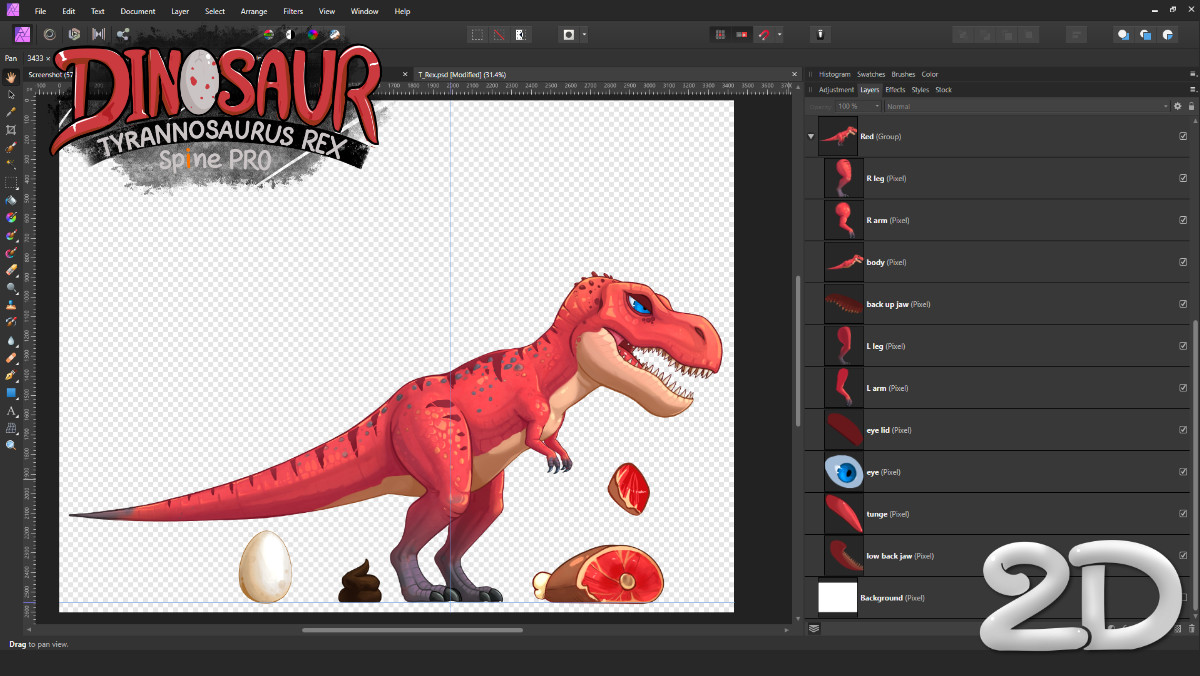Open the Normal blend mode dropdown
Screen dimensions: 1200x676
click(1027, 106)
